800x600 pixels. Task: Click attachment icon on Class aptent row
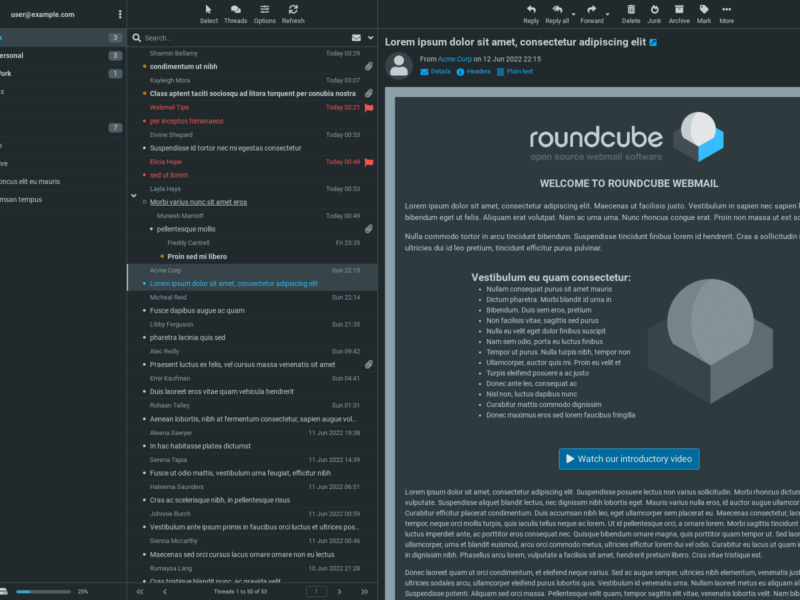tap(368, 93)
